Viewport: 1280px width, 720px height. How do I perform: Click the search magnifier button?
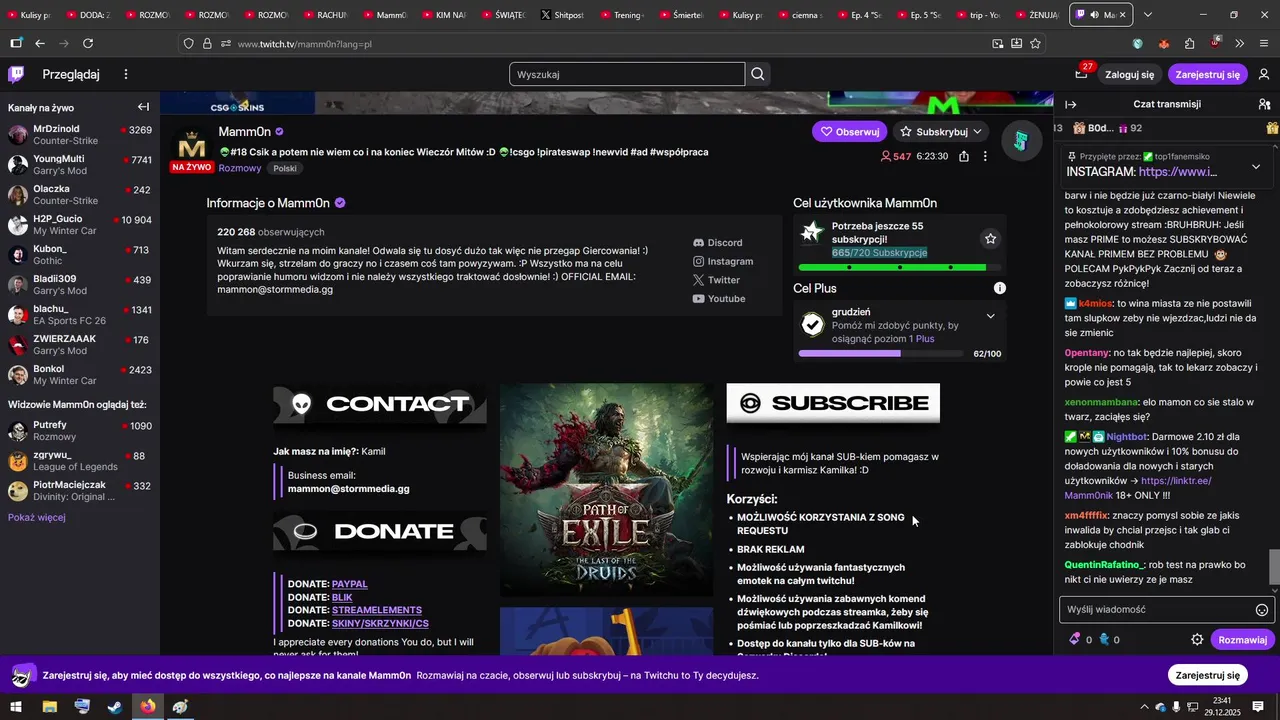click(758, 74)
